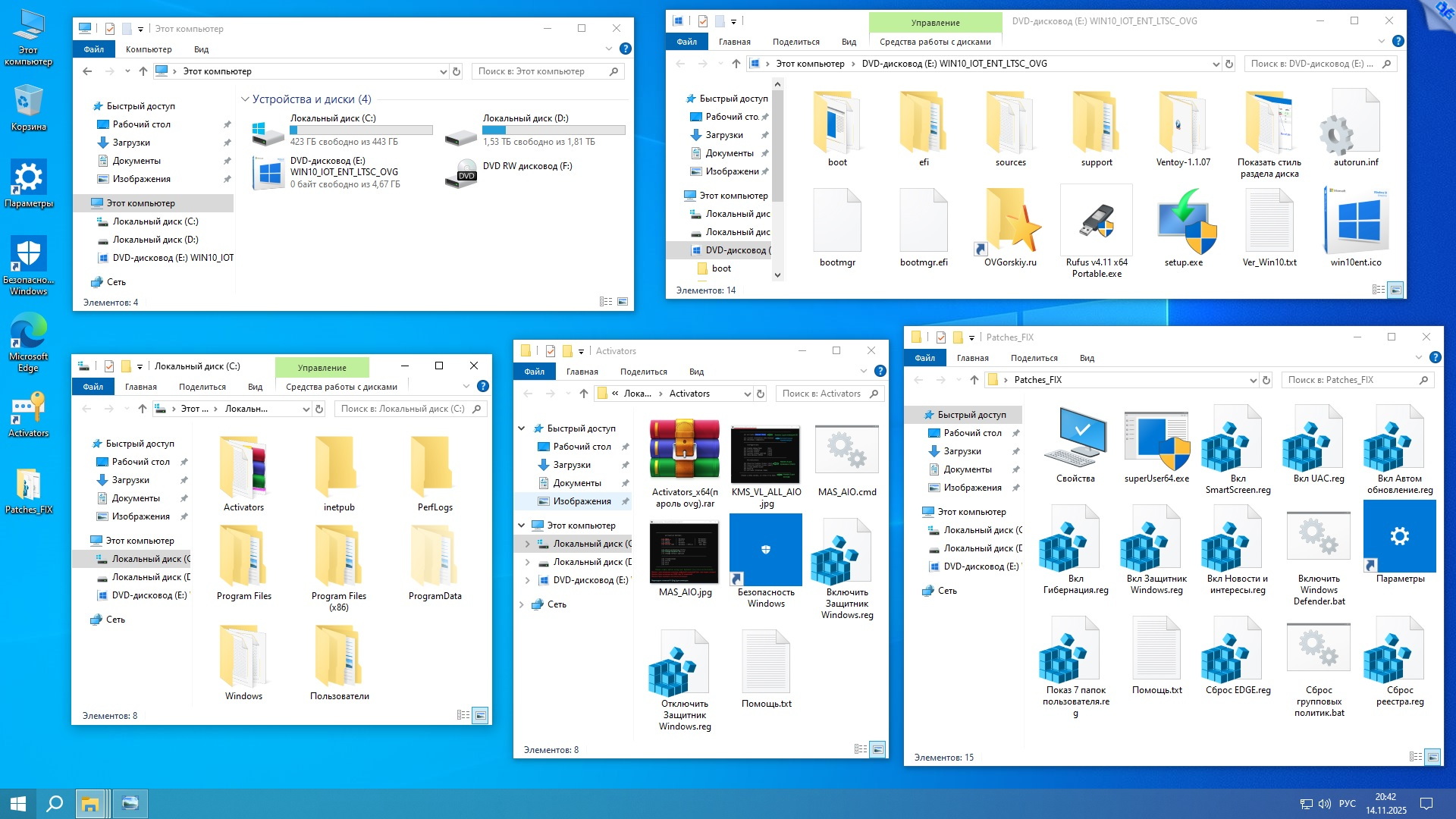Switch Этот компьютер window to details view

coord(605,302)
